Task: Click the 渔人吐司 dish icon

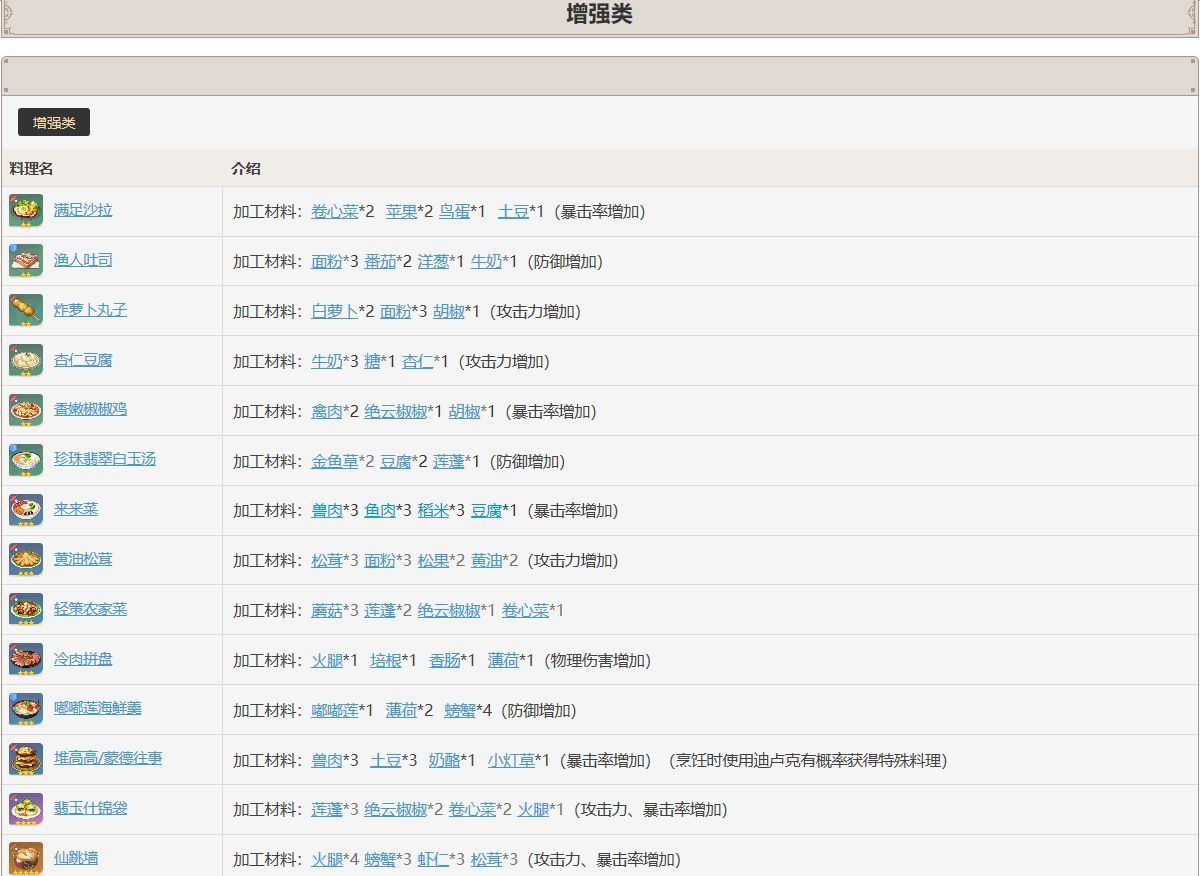Action: (26, 261)
